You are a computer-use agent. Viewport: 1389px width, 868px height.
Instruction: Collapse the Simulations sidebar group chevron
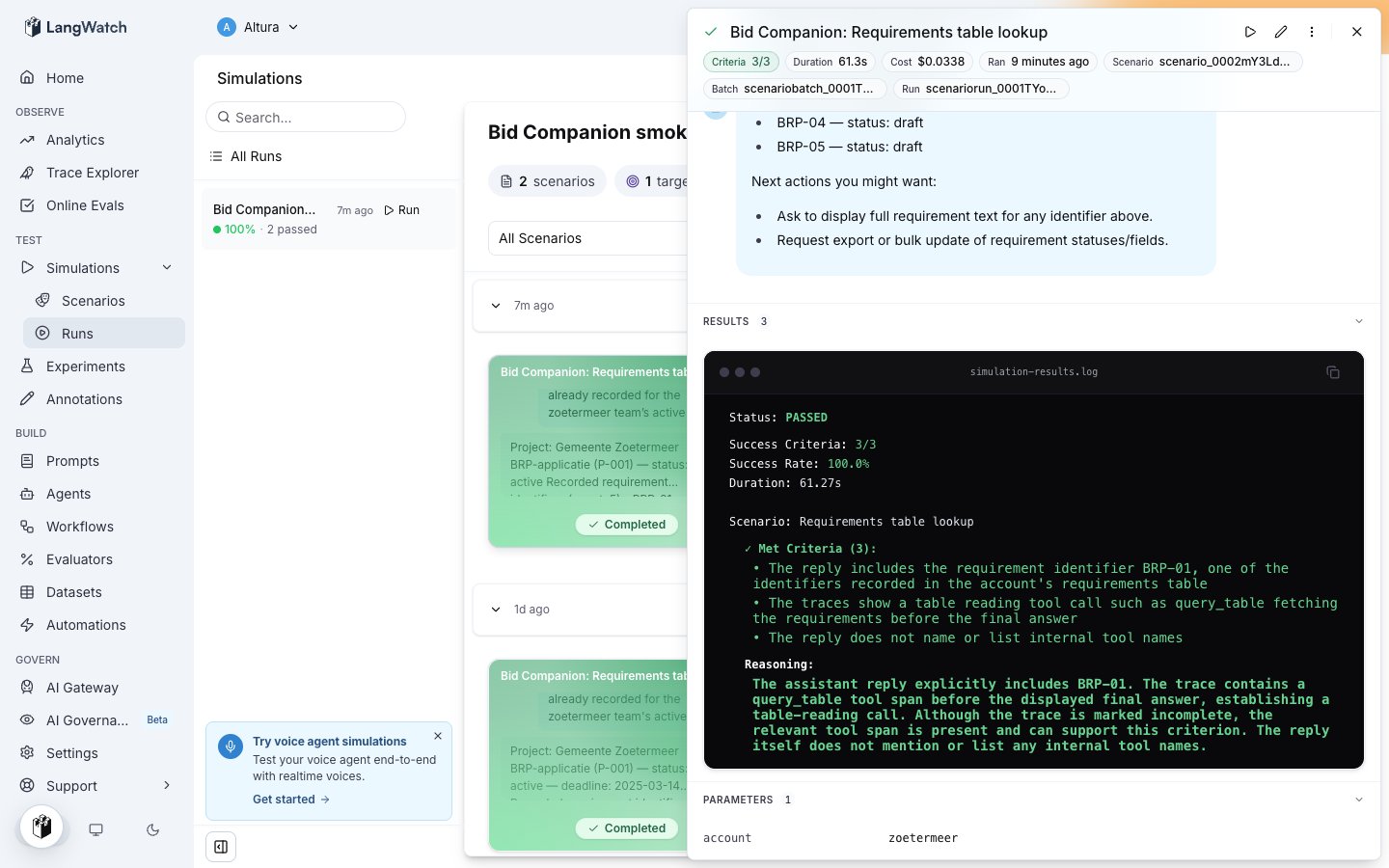click(x=167, y=268)
